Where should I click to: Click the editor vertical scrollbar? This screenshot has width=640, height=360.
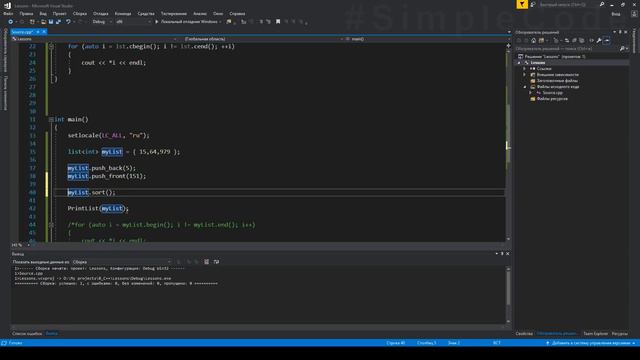click(x=508, y=142)
